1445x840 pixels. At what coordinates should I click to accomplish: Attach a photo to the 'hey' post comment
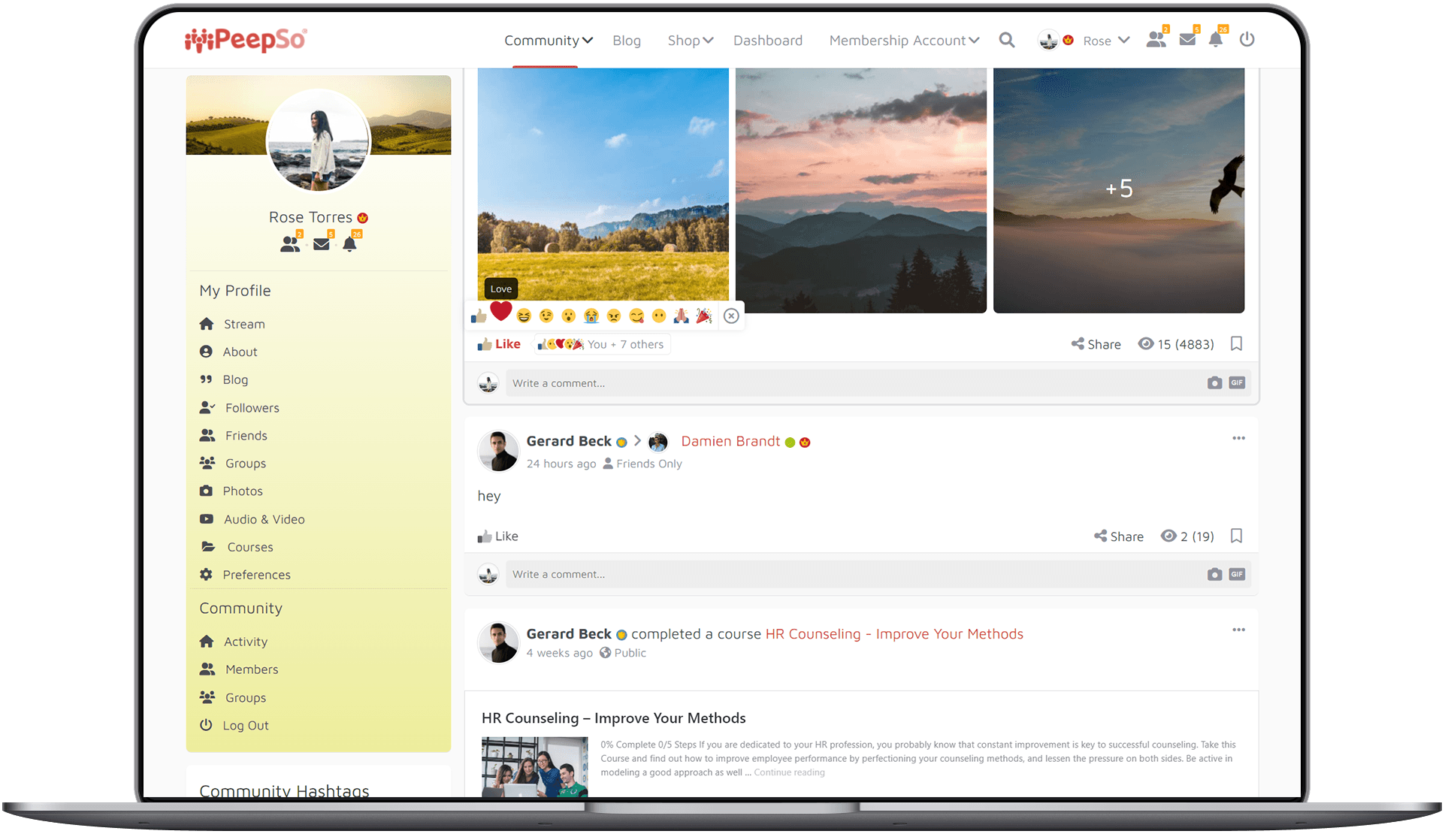[1214, 575]
